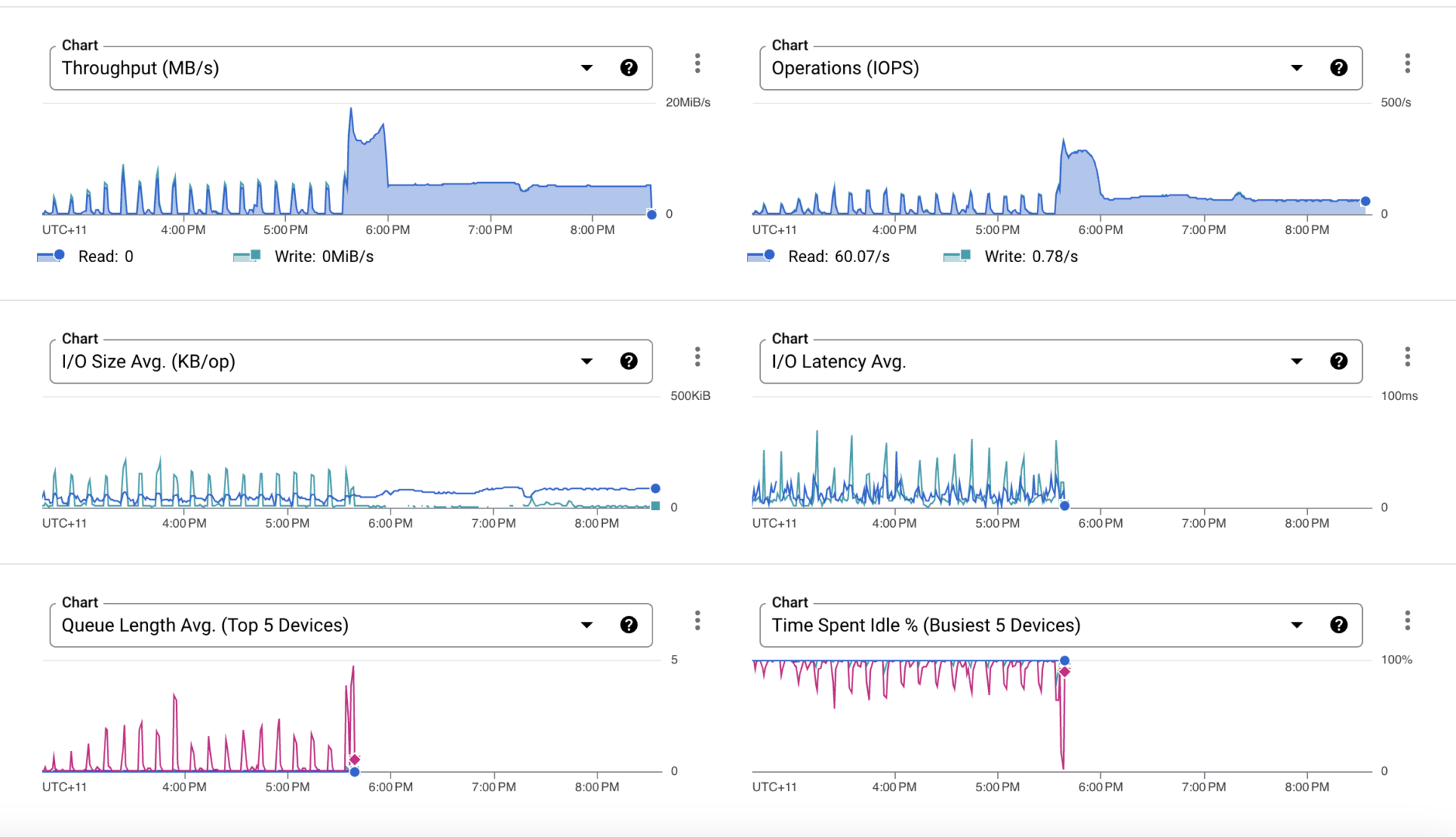Click the 500KiB axis label on I/O Size
The width and height of the screenshot is (1456, 837).
pyautogui.click(x=690, y=396)
